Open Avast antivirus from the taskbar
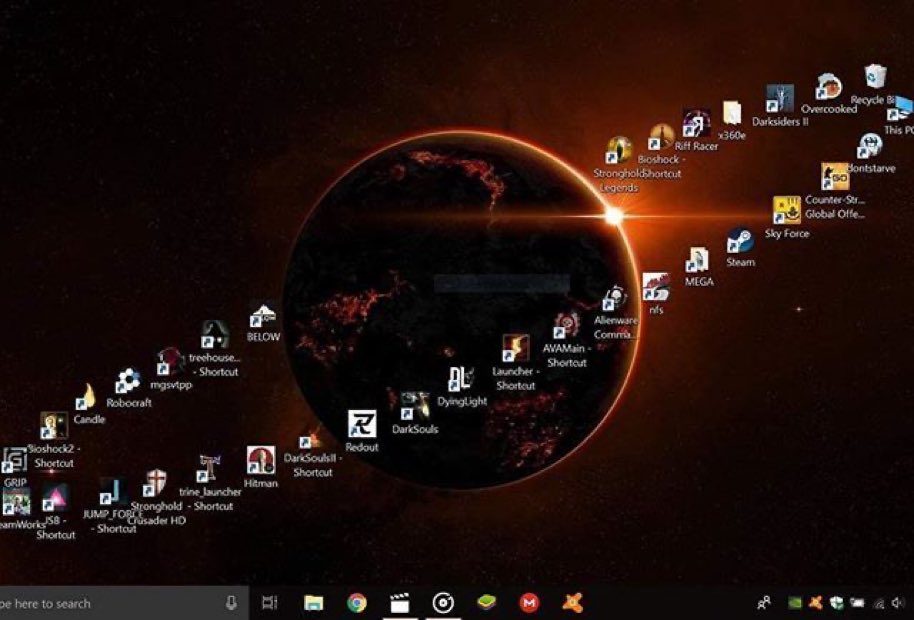914x620 pixels. click(x=573, y=603)
